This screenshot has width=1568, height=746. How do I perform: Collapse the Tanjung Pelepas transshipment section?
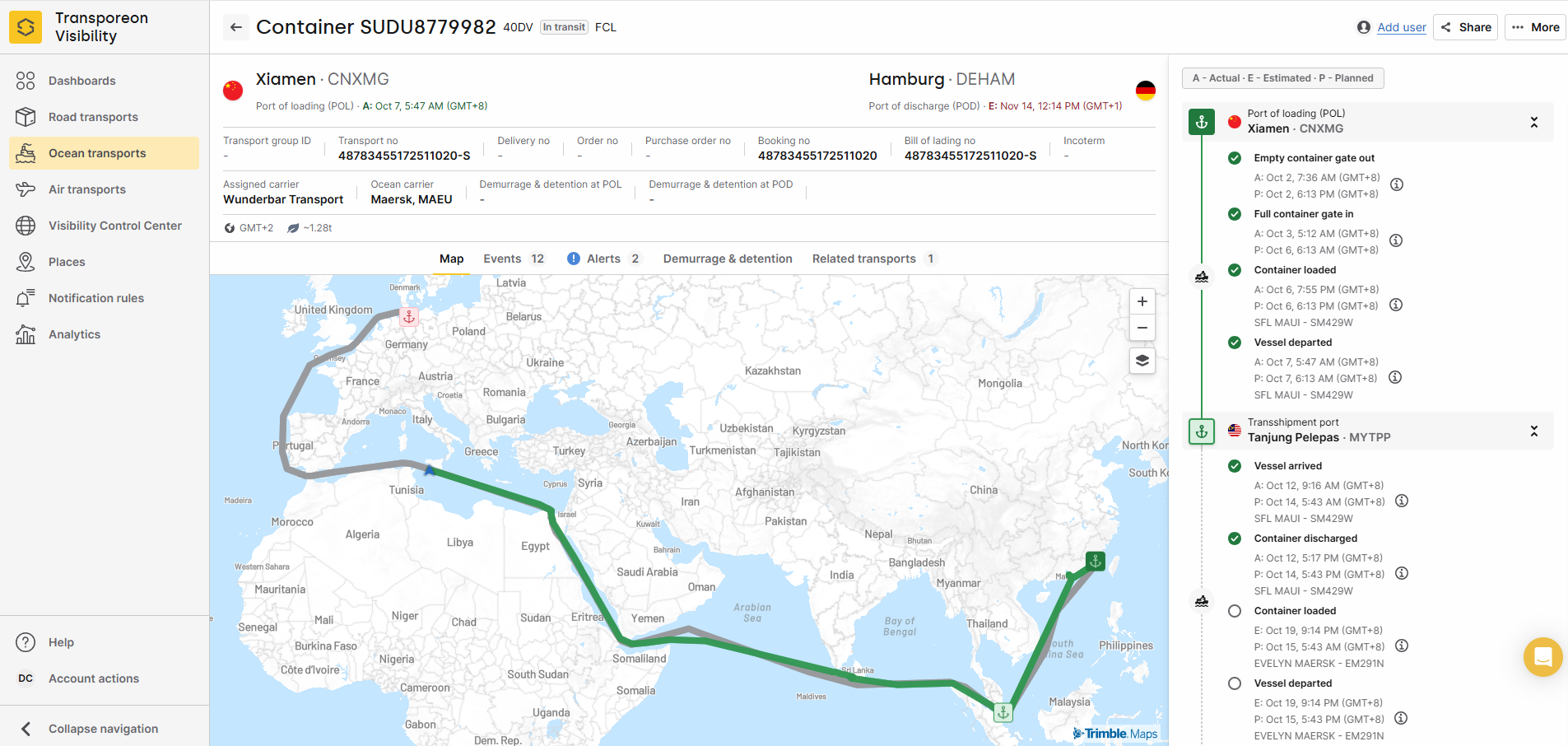[x=1534, y=431]
